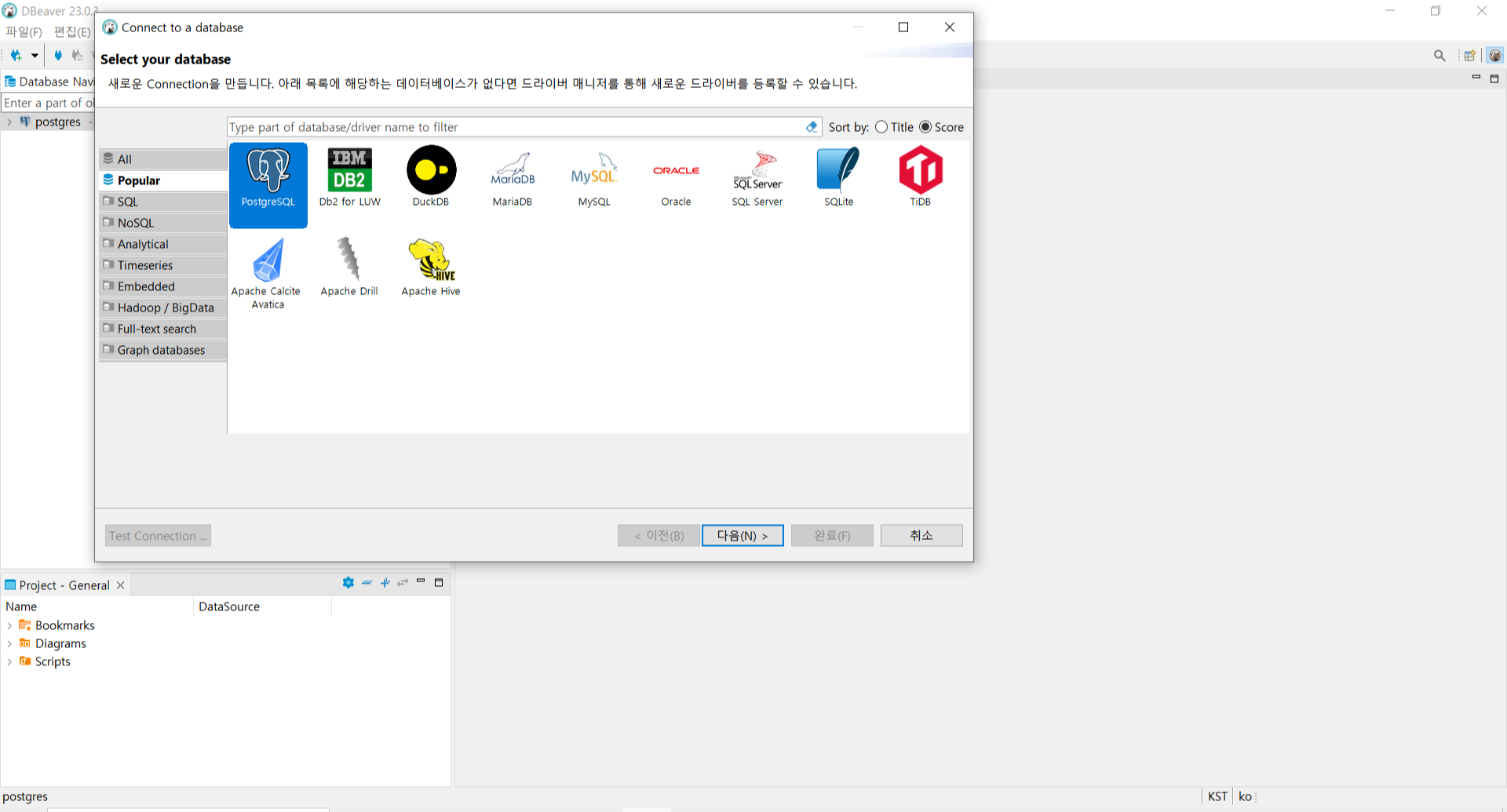Sort the drivers by Score

click(x=941, y=127)
